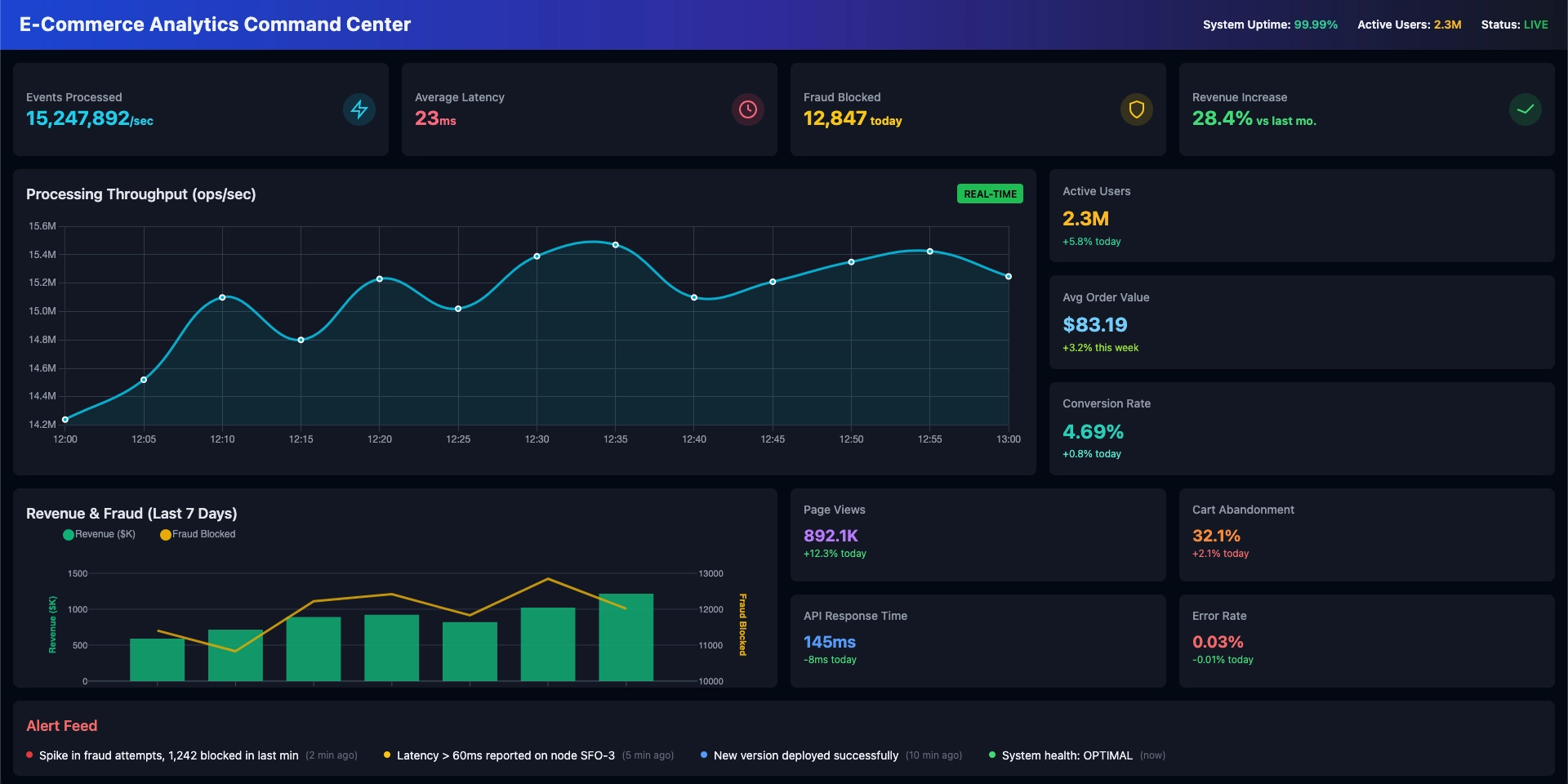Click the yellow alert dot for SFO-3 latency

[x=387, y=755]
